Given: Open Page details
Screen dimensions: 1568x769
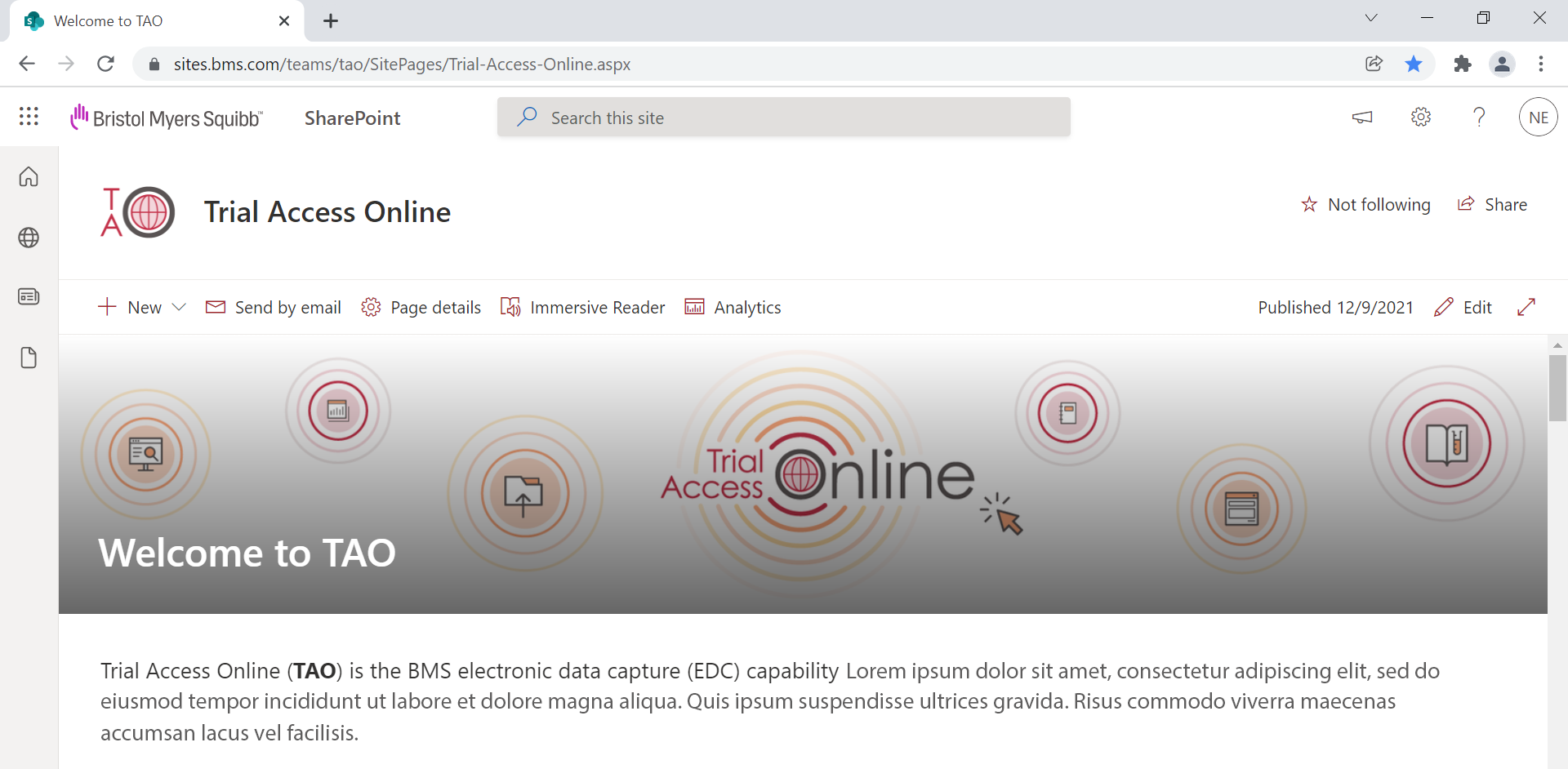Looking at the screenshot, I should [421, 308].
